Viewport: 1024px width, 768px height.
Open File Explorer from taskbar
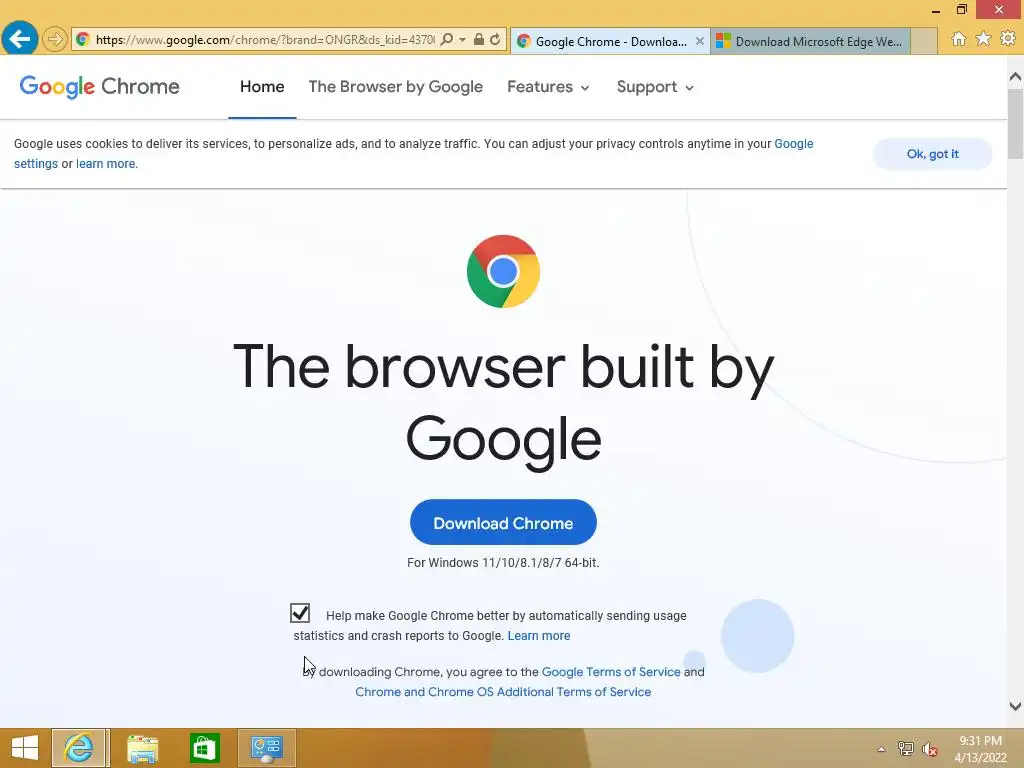[x=142, y=748]
